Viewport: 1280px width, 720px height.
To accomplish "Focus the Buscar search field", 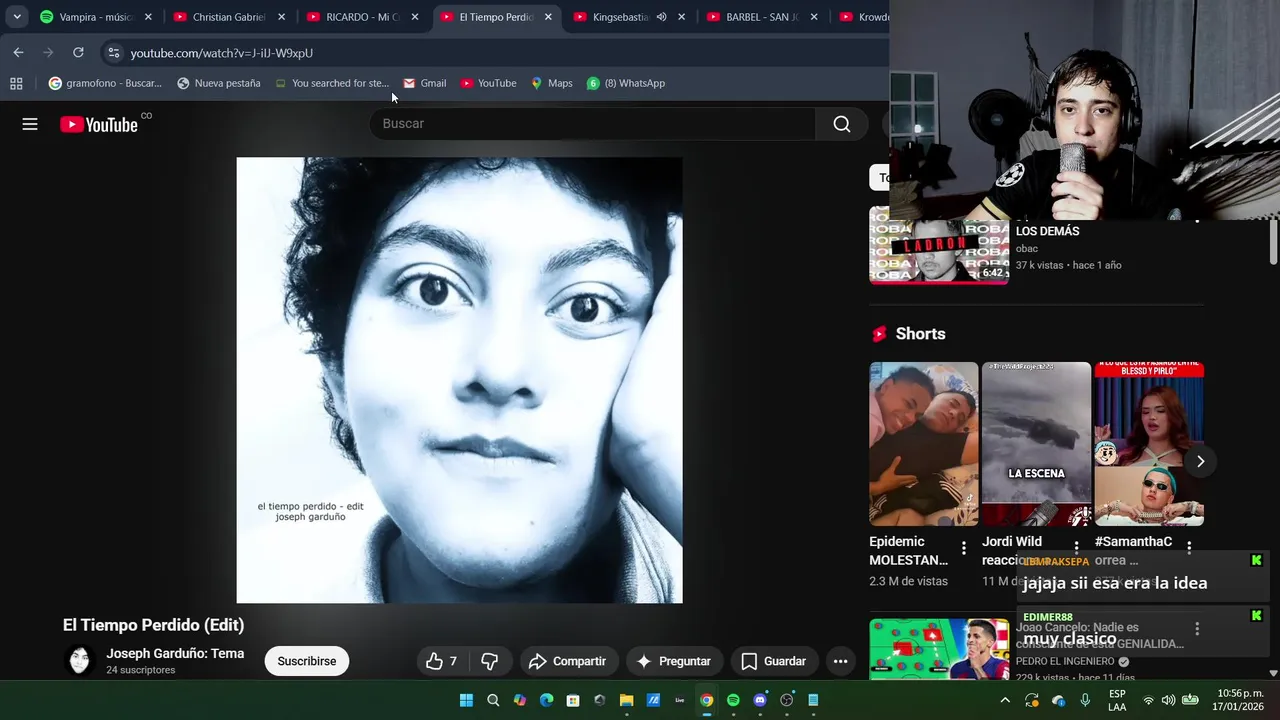I will 593,124.
